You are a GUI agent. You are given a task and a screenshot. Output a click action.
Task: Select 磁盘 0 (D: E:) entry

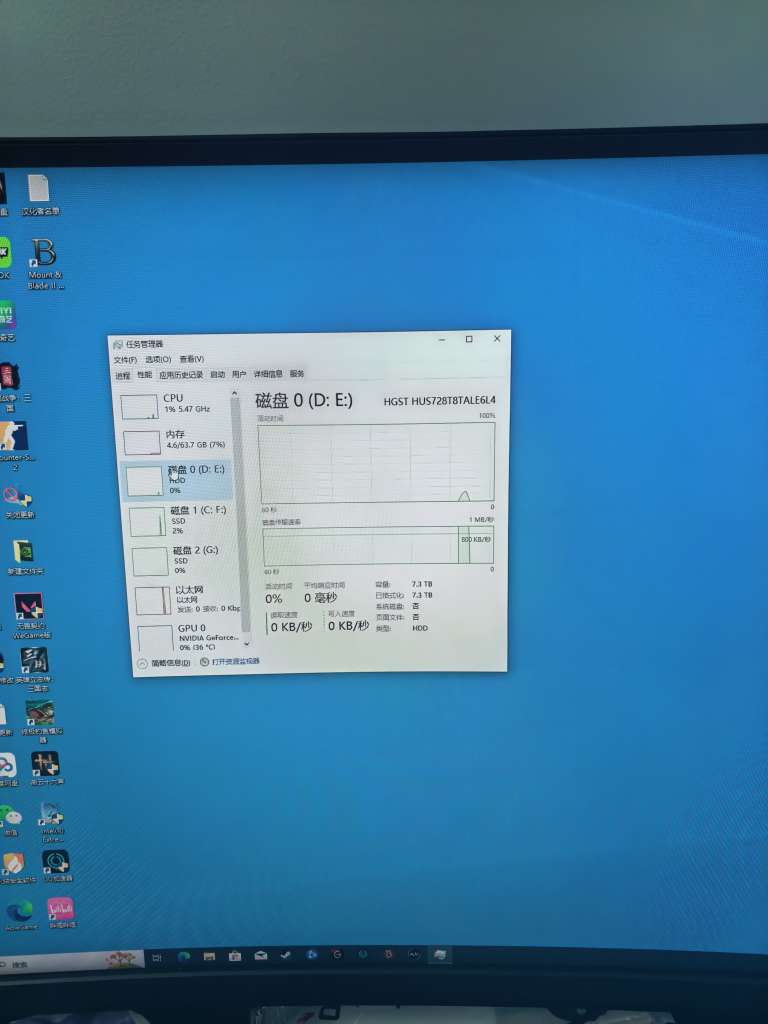178,479
